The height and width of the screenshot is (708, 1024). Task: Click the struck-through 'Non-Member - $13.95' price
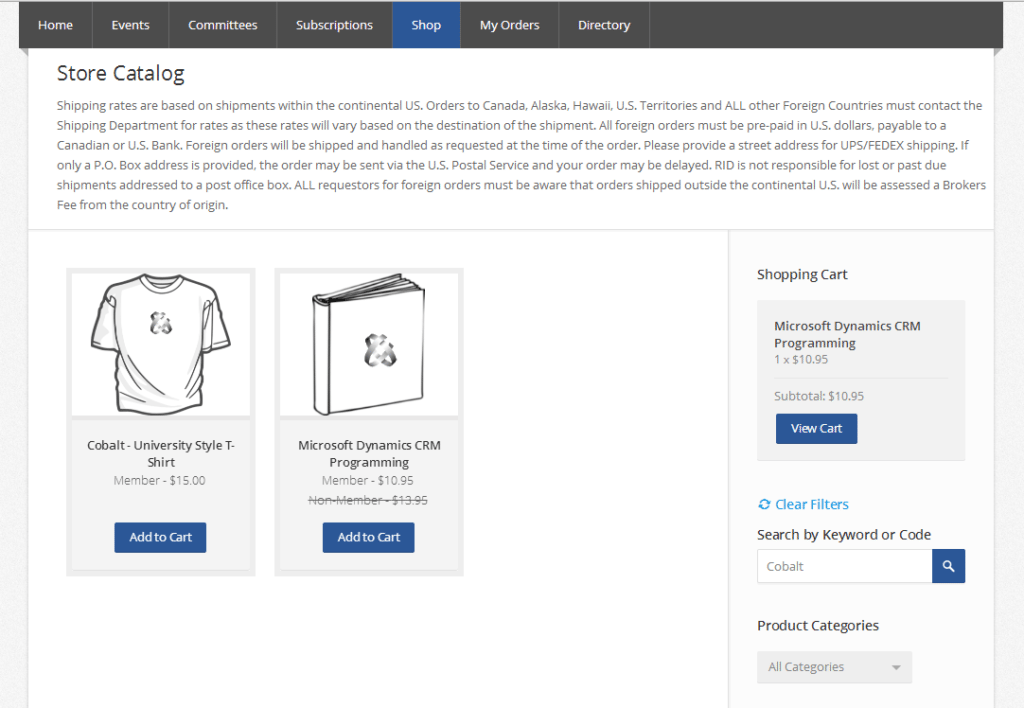368,500
